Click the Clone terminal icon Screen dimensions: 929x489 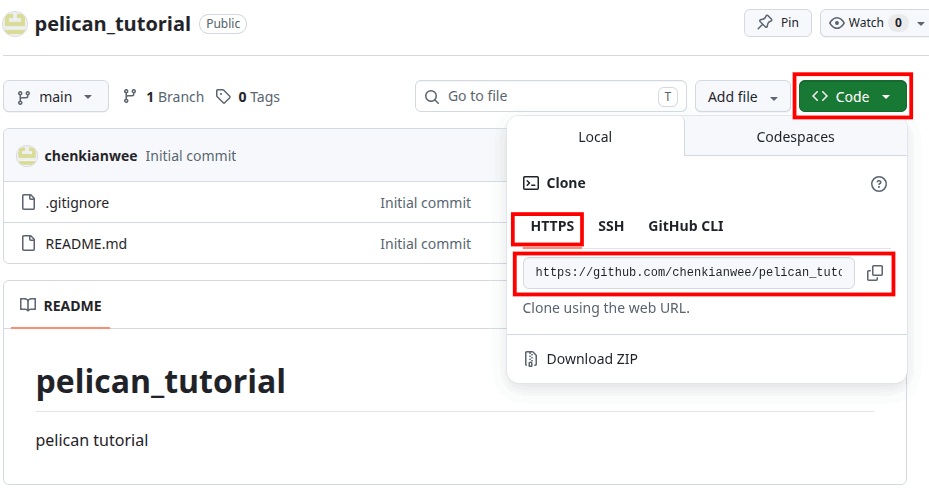coord(531,183)
